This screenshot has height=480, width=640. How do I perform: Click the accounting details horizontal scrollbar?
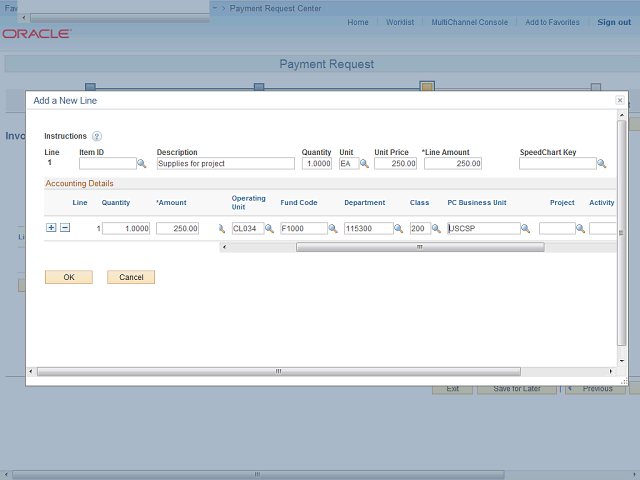pyautogui.click(x=420, y=247)
